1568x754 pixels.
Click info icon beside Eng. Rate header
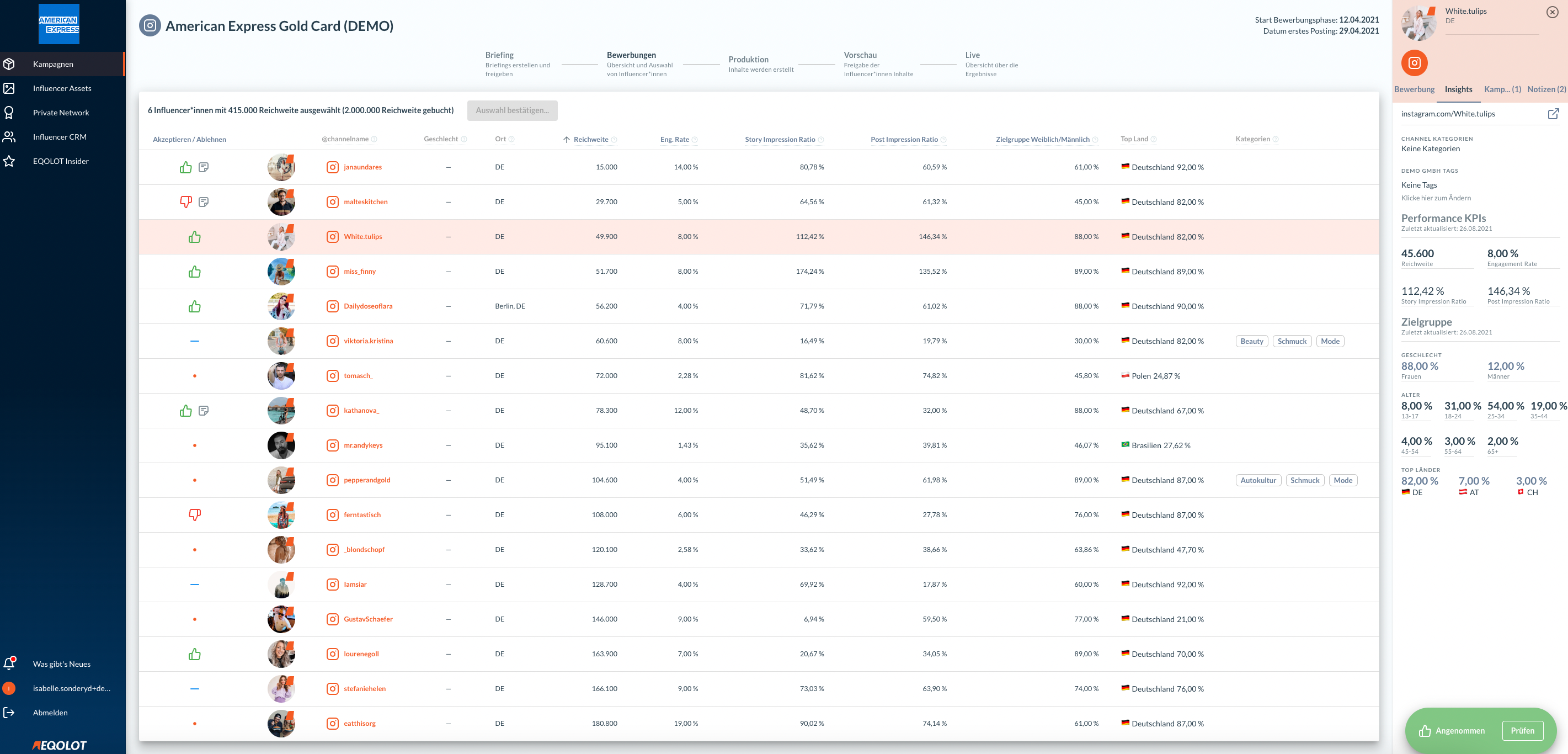click(x=695, y=140)
